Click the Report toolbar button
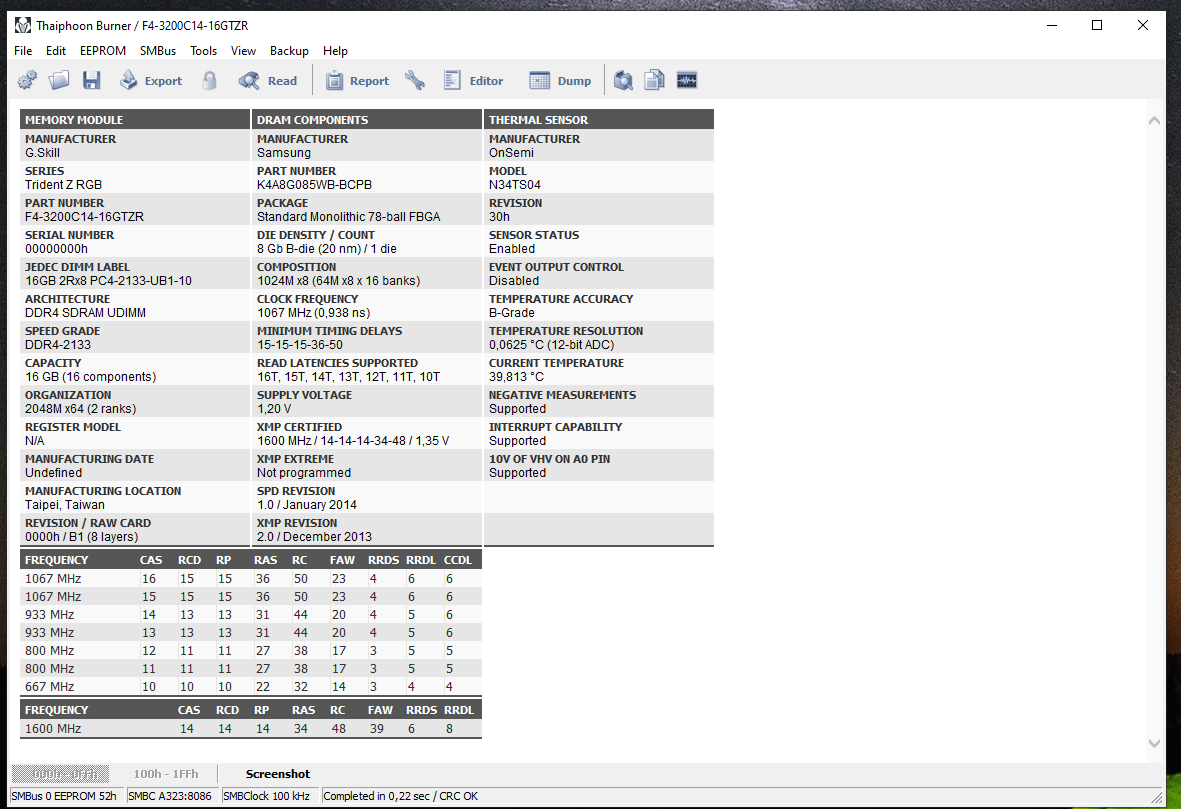Screen dimensions: 1181x809 coord(357,81)
